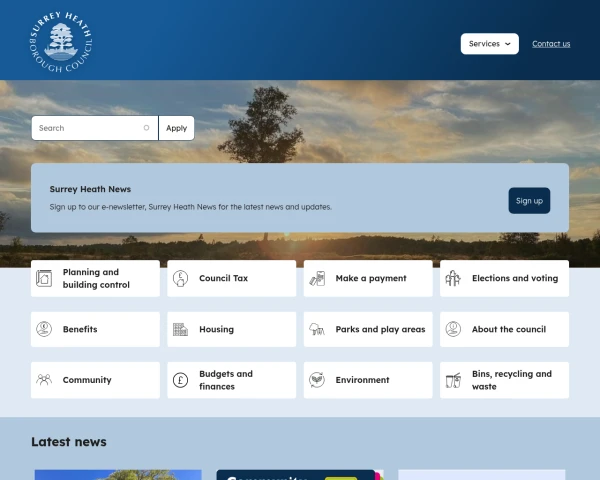
Task: Click the Sign up newsletter button
Action: [x=529, y=201]
